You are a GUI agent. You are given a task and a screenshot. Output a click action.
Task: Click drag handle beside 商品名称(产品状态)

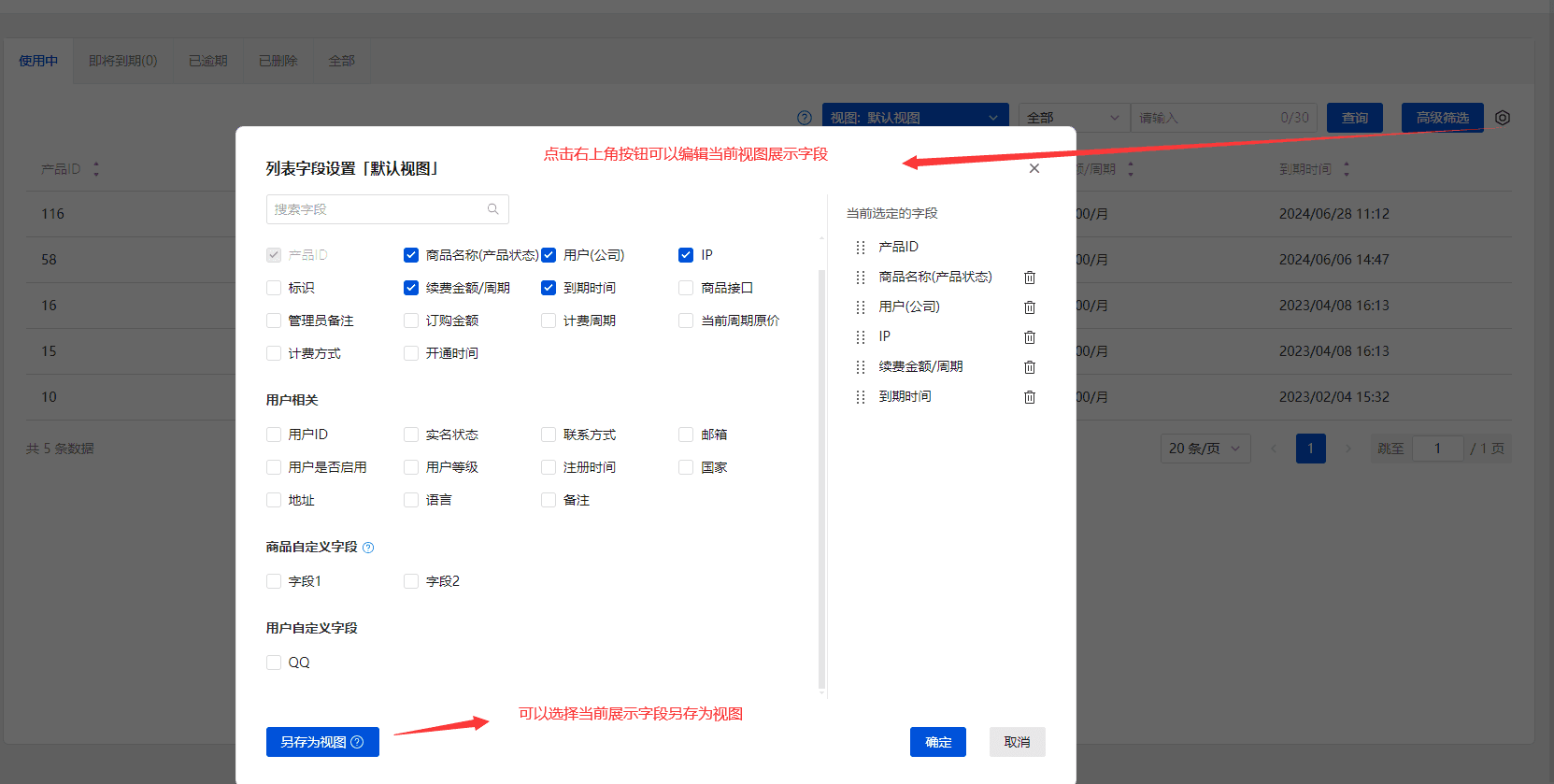[861, 278]
